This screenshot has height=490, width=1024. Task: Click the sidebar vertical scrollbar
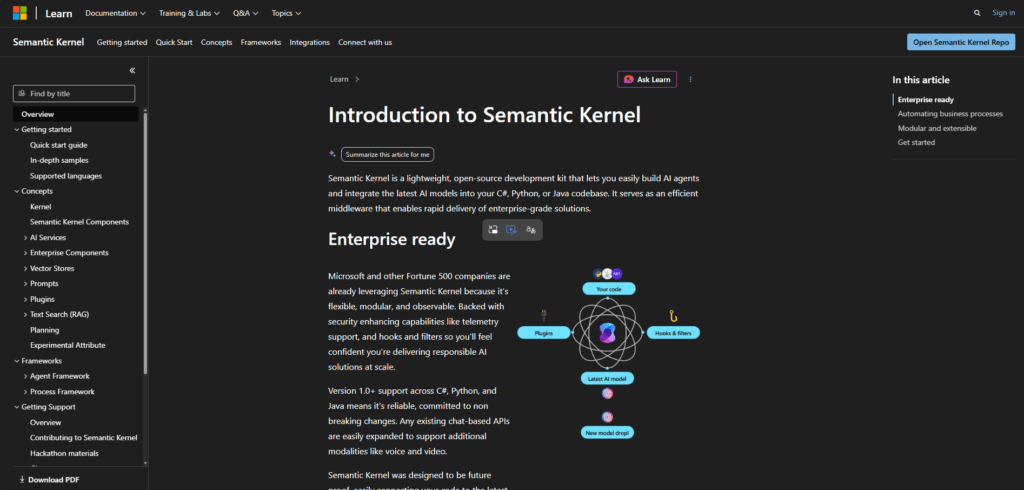[145, 242]
